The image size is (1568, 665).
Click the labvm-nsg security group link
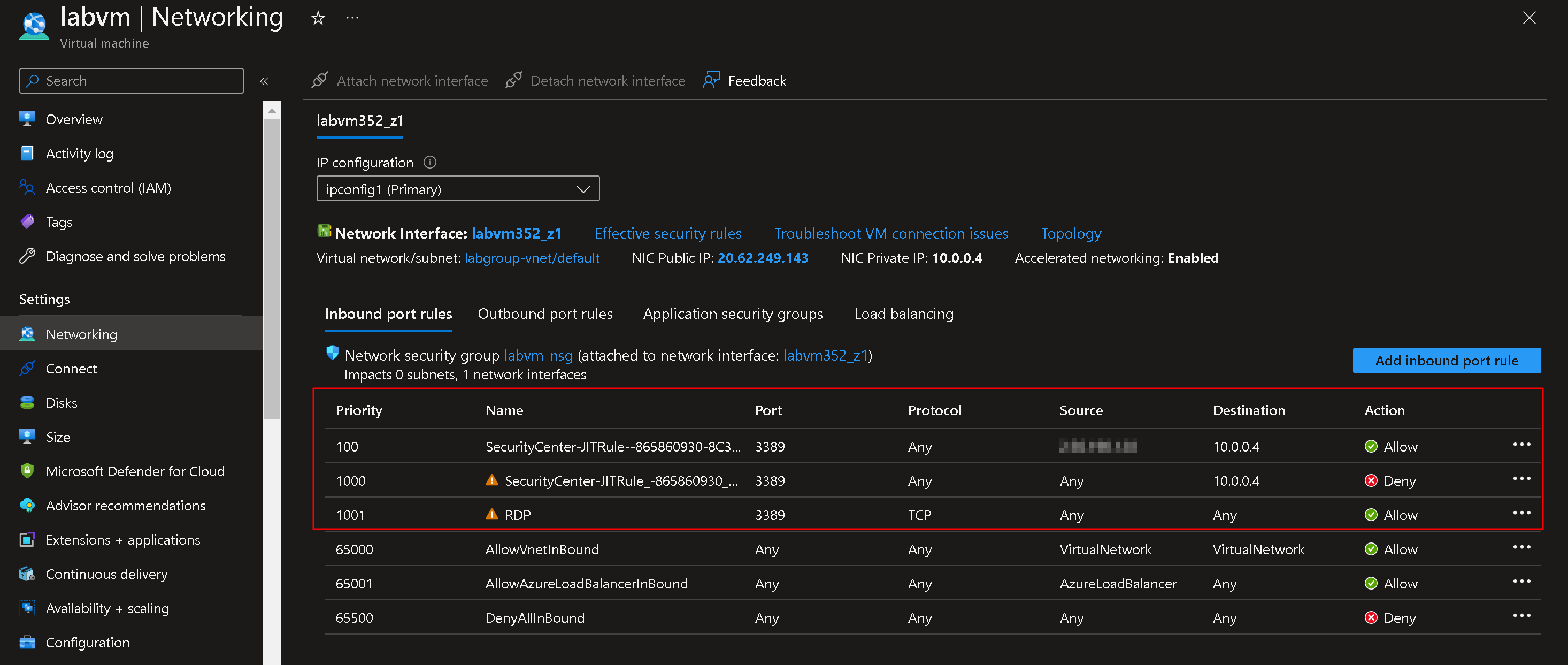pyautogui.click(x=538, y=355)
